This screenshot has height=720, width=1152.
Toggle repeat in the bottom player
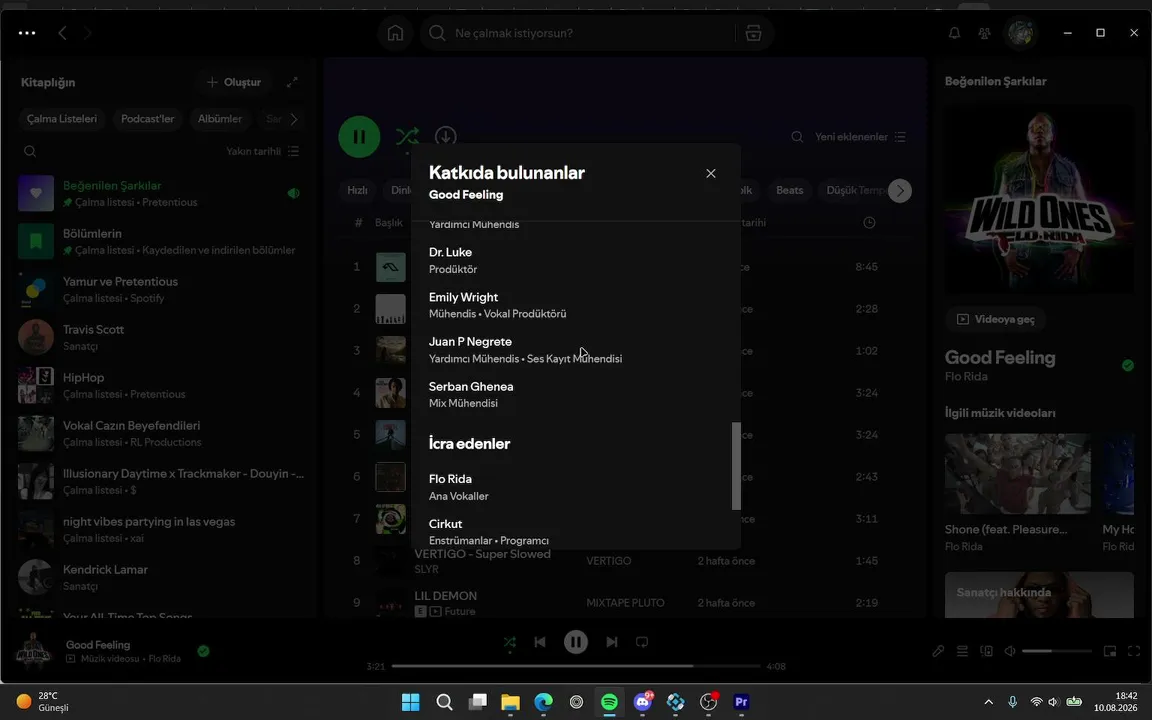(x=642, y=642)
